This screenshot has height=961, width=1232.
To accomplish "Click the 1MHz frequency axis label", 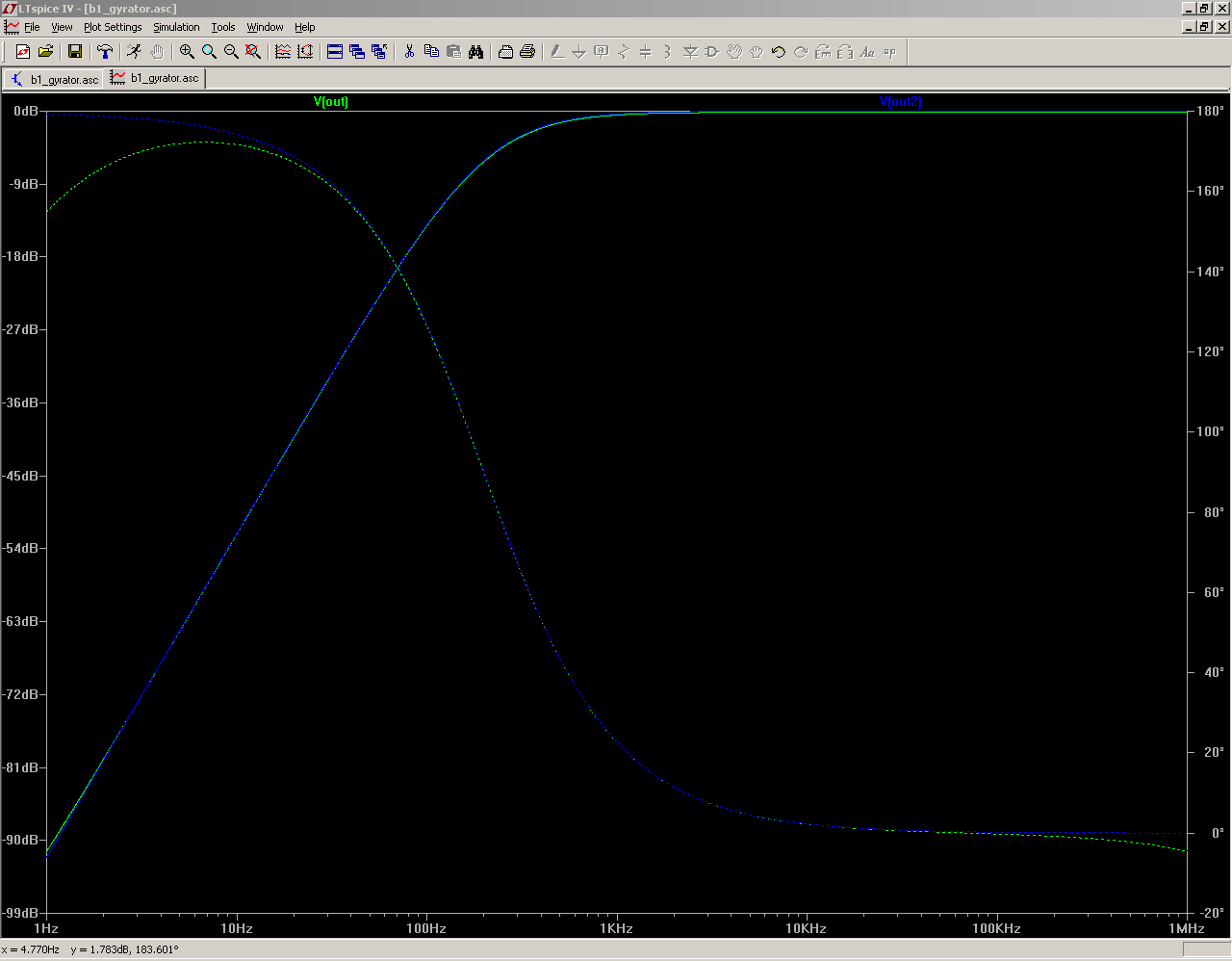I will coord(1187,928).
